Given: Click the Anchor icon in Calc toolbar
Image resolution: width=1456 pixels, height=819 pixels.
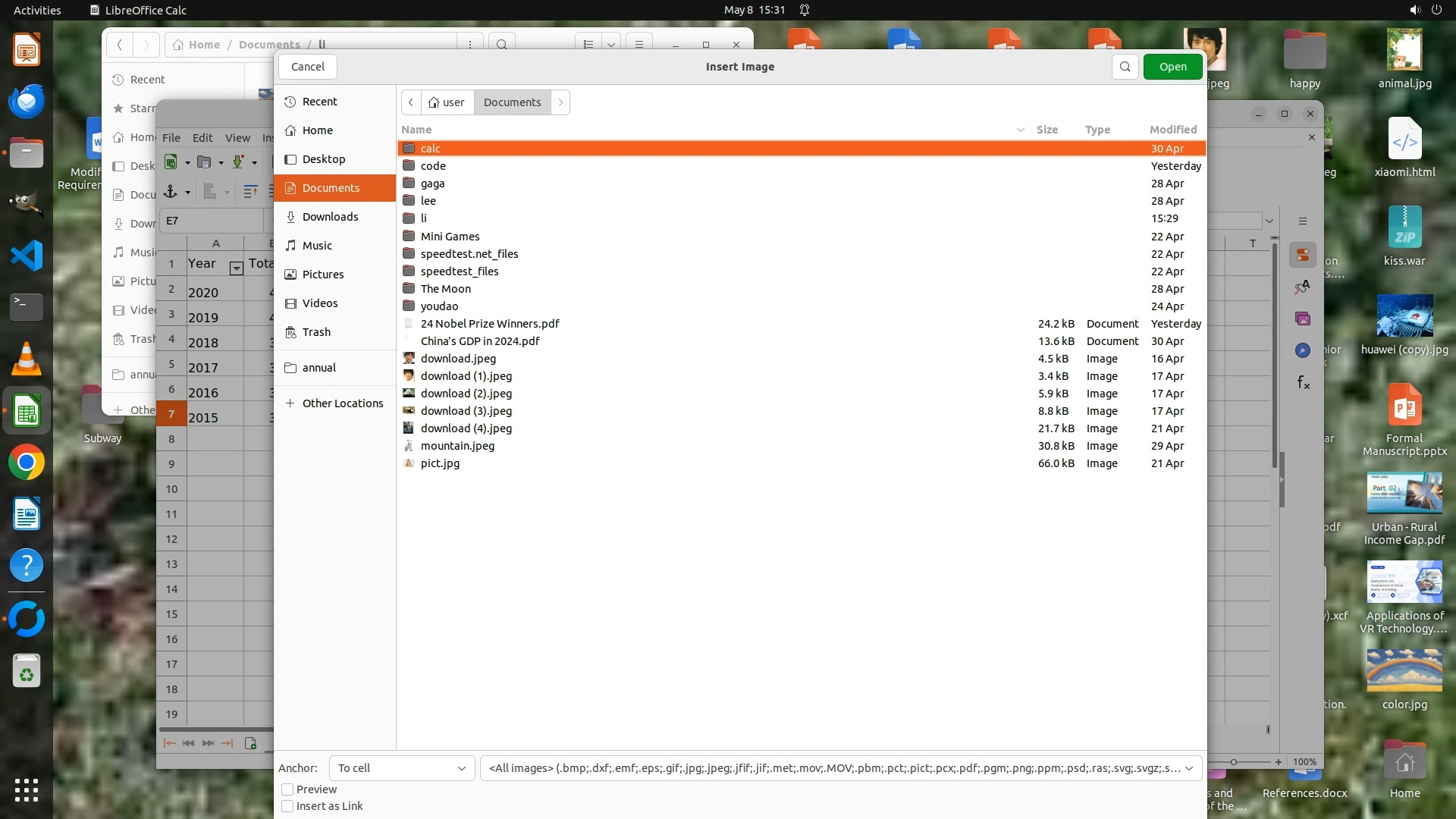Looking at the screenshot, I should point(171,192).
